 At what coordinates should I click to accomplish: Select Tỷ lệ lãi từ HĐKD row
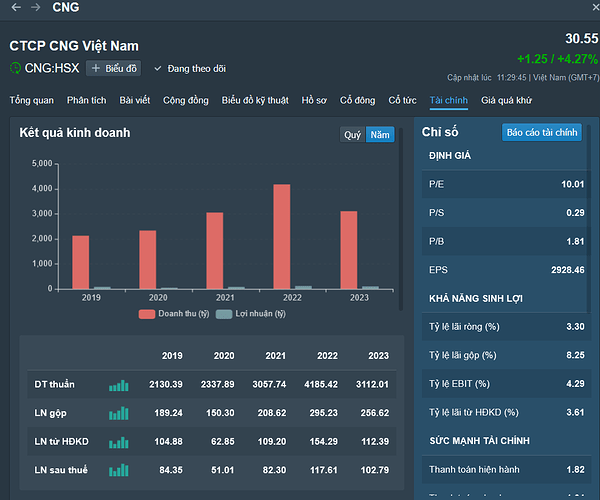(506, 412)
